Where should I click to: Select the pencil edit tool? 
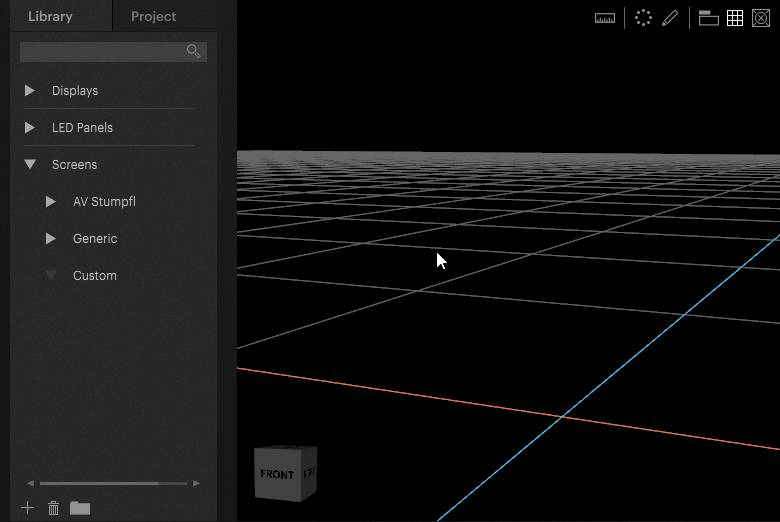point(670,18)
